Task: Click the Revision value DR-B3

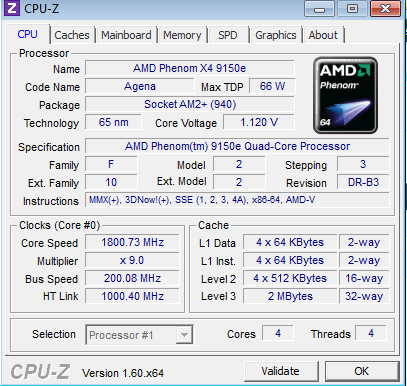Action: click(x=363, y=182)
